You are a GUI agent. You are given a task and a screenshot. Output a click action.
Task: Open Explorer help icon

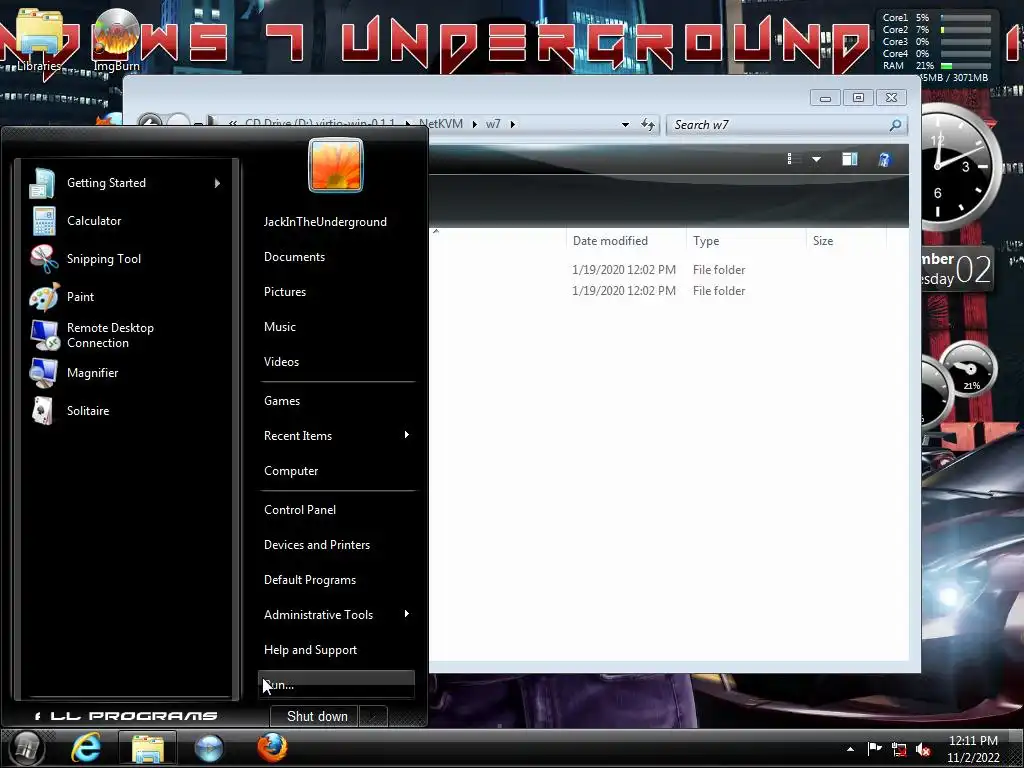[884, 159]
